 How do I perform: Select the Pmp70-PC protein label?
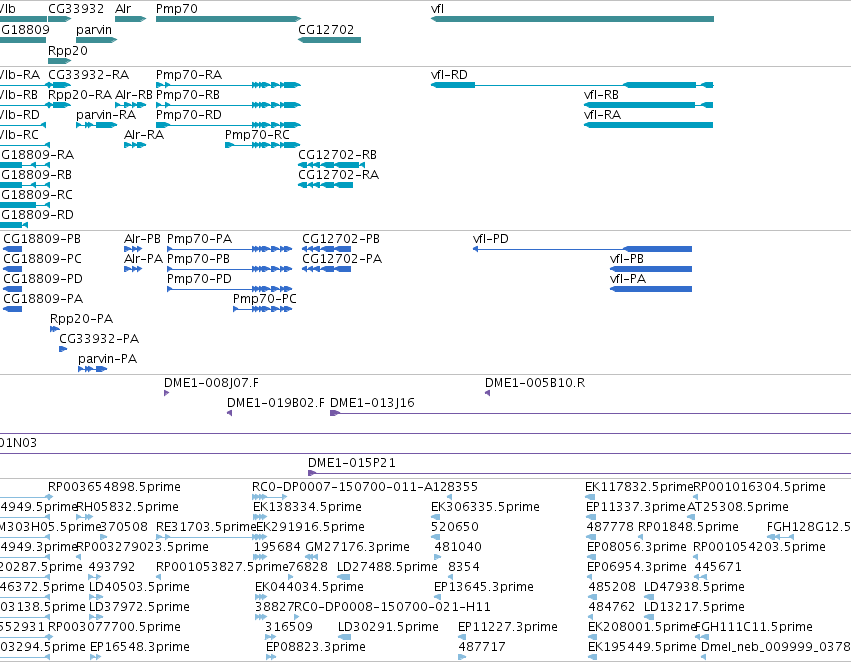(x=265, y=299)
